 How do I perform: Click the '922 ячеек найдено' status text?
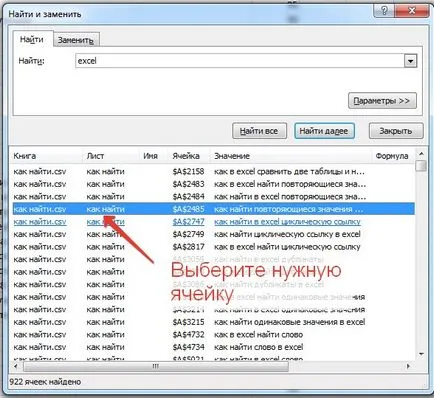(x=45, y=382)
